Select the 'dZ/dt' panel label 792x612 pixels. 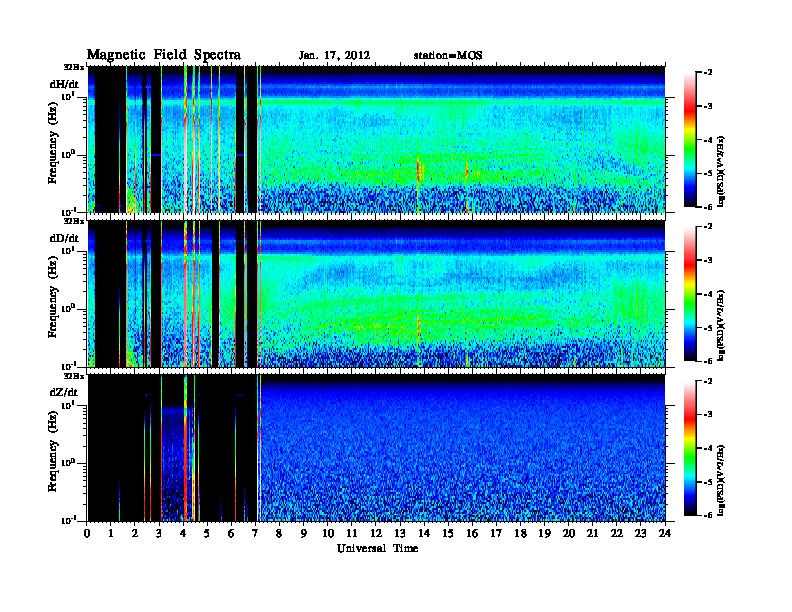click(x=64, y=392)
